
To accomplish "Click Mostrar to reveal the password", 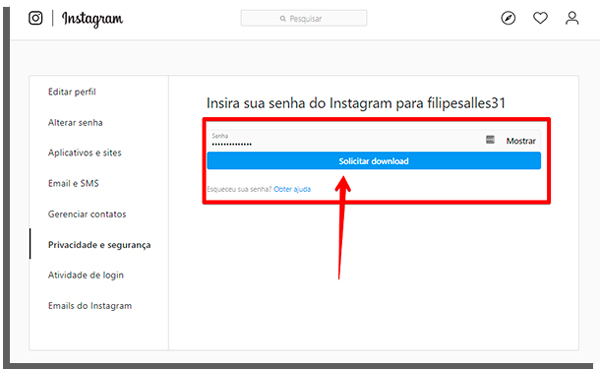I will coord(521,141).
